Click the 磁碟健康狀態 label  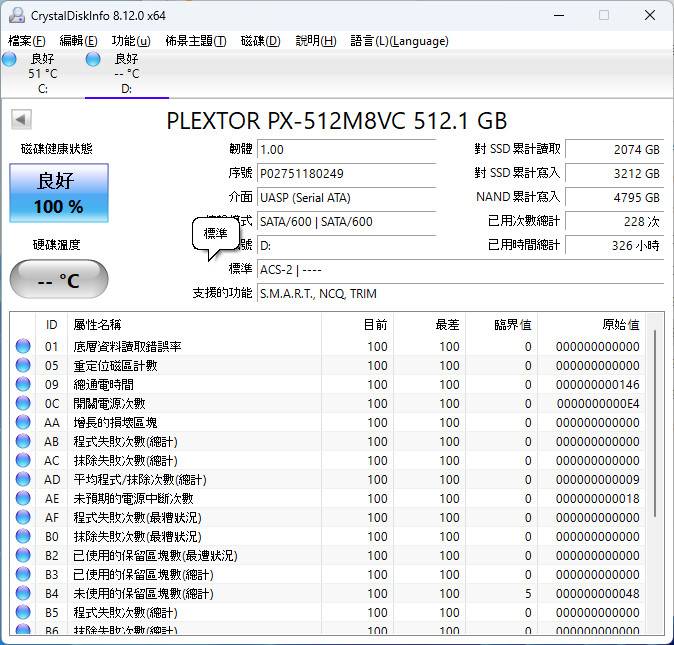pyautogui.click(x=57, y=149)
